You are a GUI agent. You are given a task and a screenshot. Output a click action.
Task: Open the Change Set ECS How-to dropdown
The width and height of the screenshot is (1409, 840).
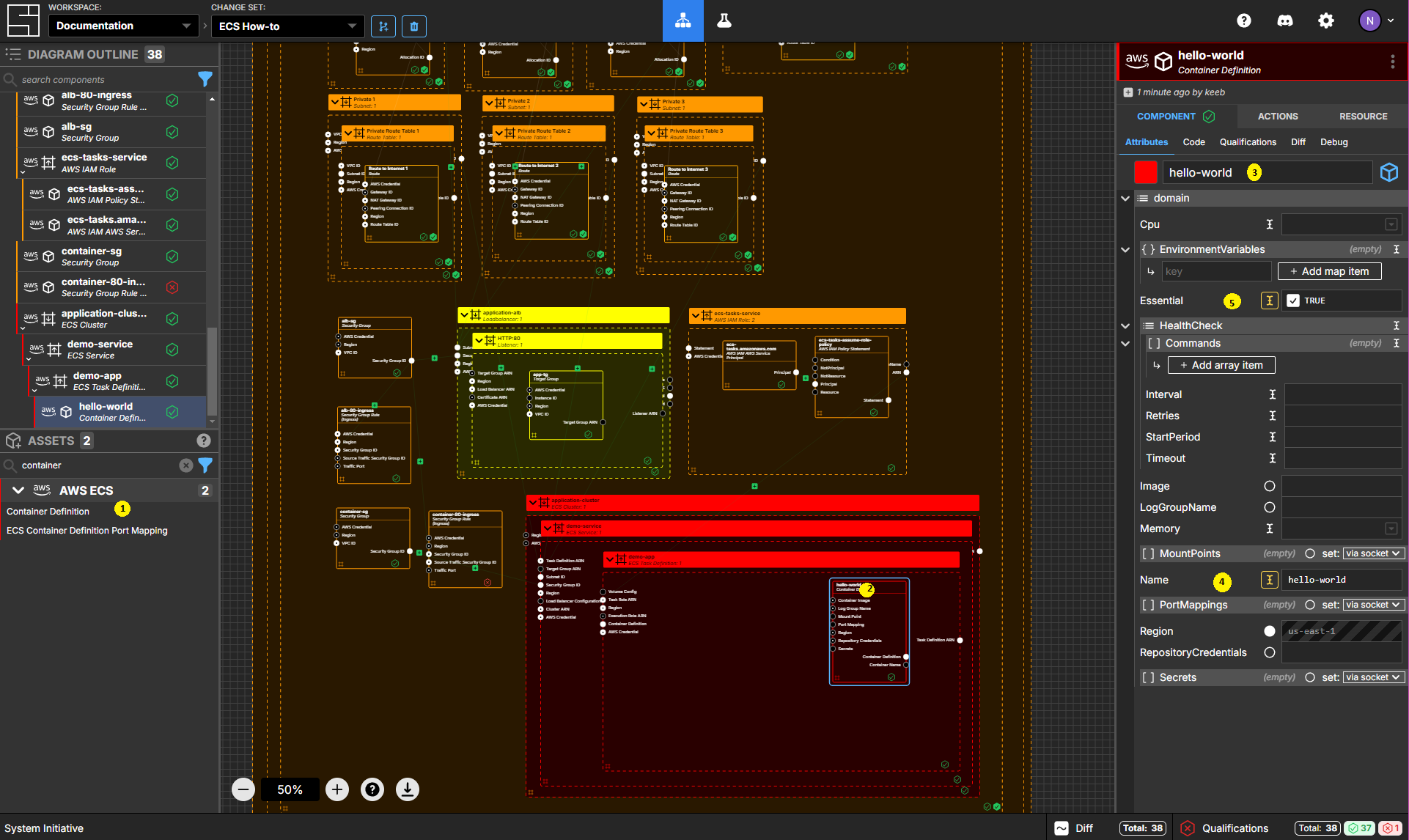point(288,26)
